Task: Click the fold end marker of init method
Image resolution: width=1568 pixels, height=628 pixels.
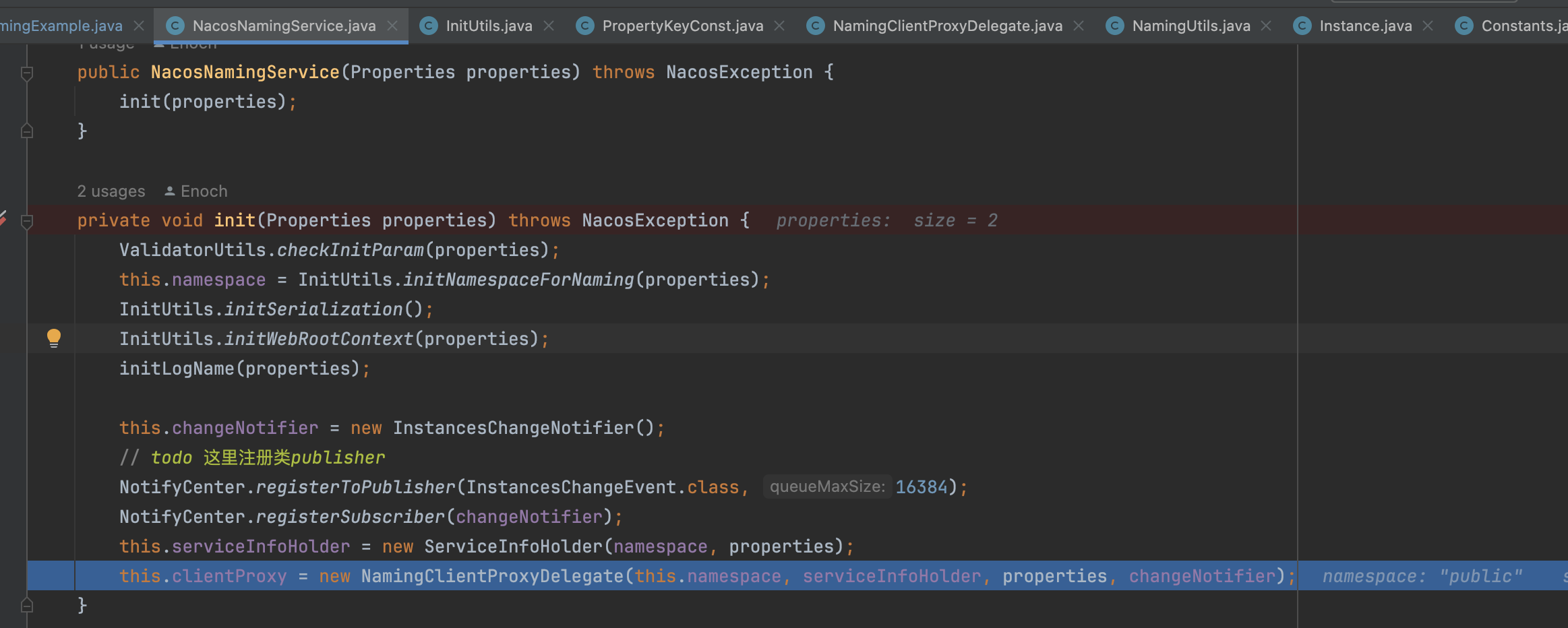Action: 27,605
